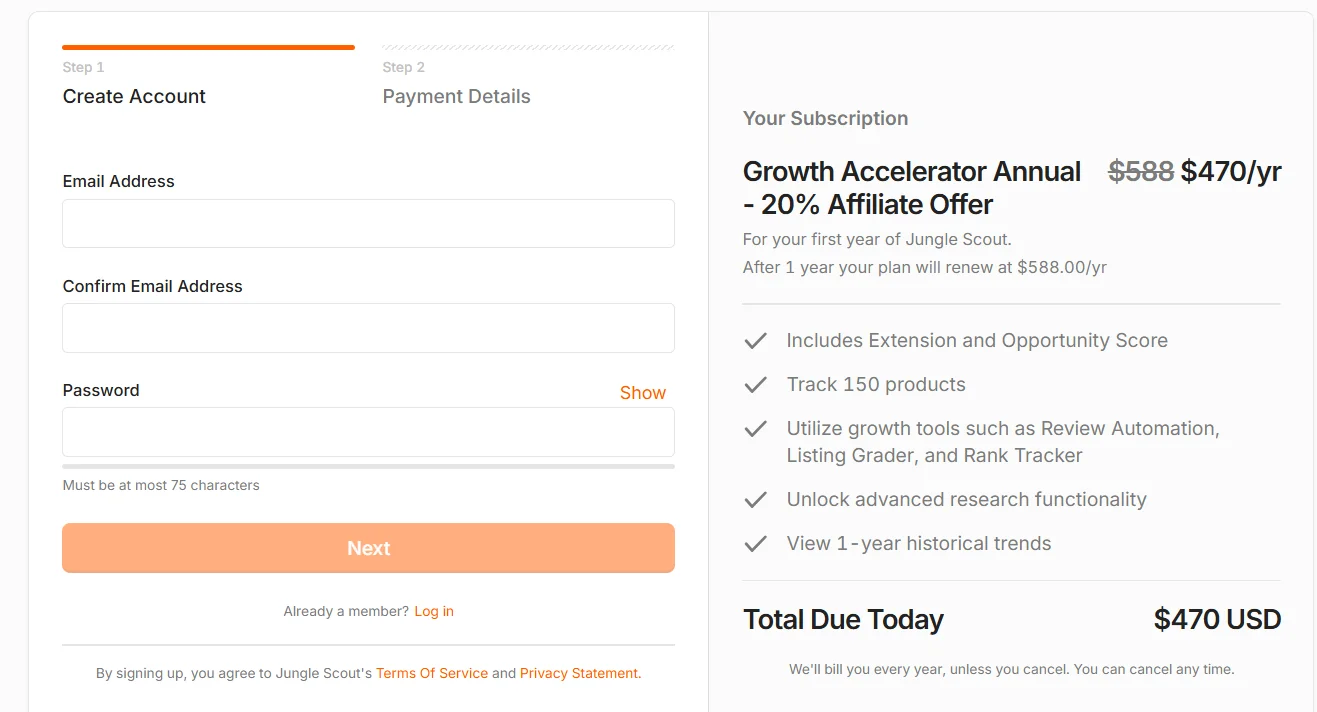
Task: Toggle password visibility with Show
Action: (642, 393)
